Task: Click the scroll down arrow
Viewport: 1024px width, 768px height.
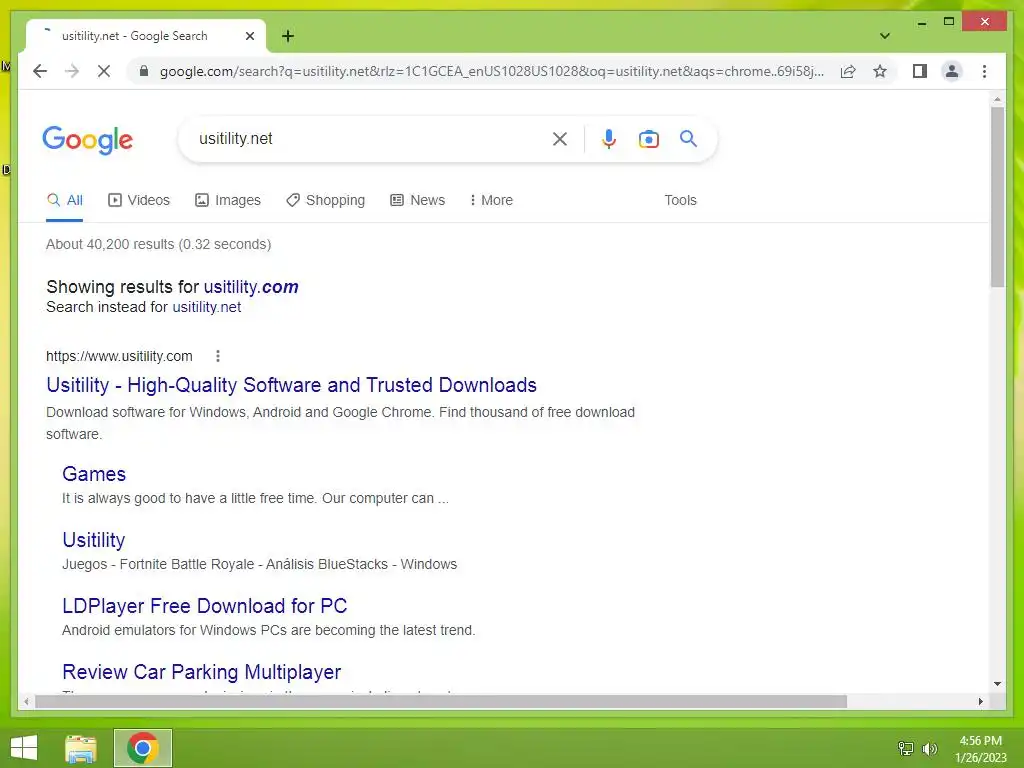Action: pos(997,684)
